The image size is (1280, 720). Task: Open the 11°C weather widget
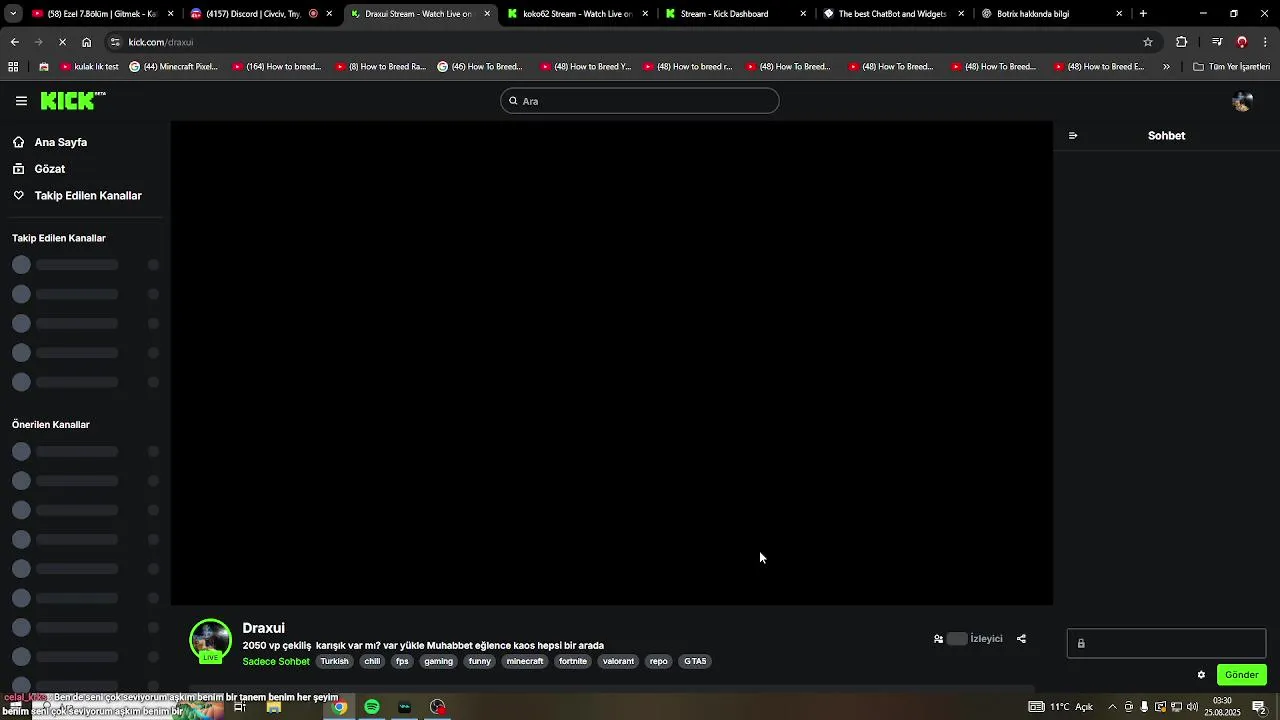pos(1060,707)
